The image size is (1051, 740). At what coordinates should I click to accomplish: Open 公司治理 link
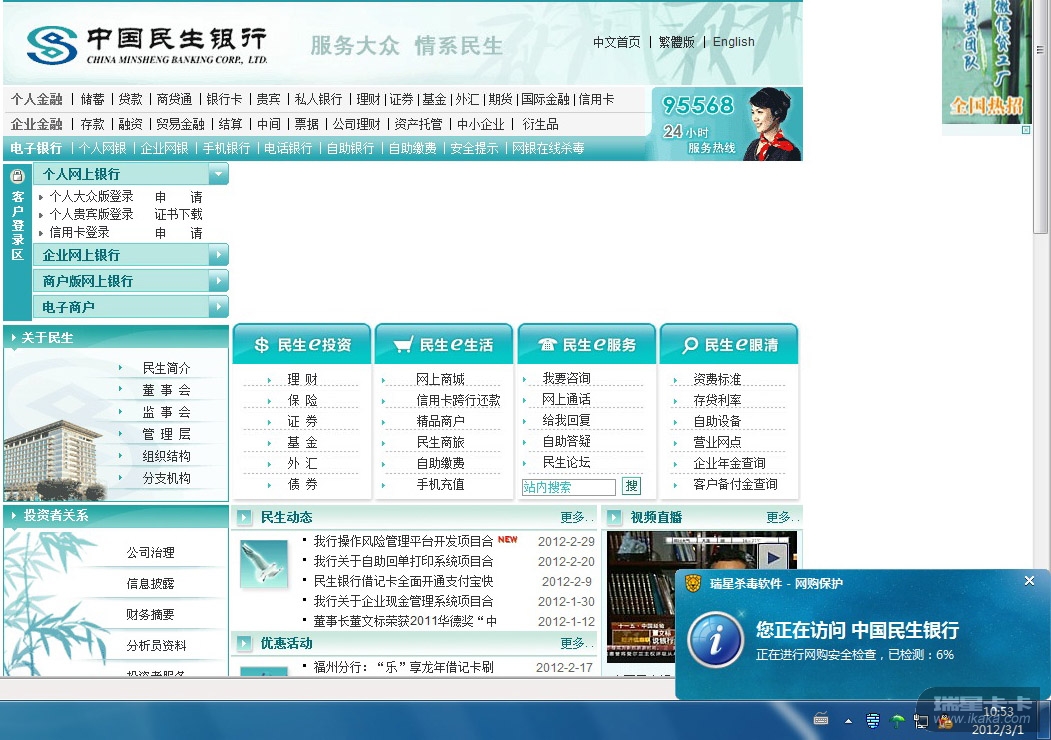[x=151, y=552]
